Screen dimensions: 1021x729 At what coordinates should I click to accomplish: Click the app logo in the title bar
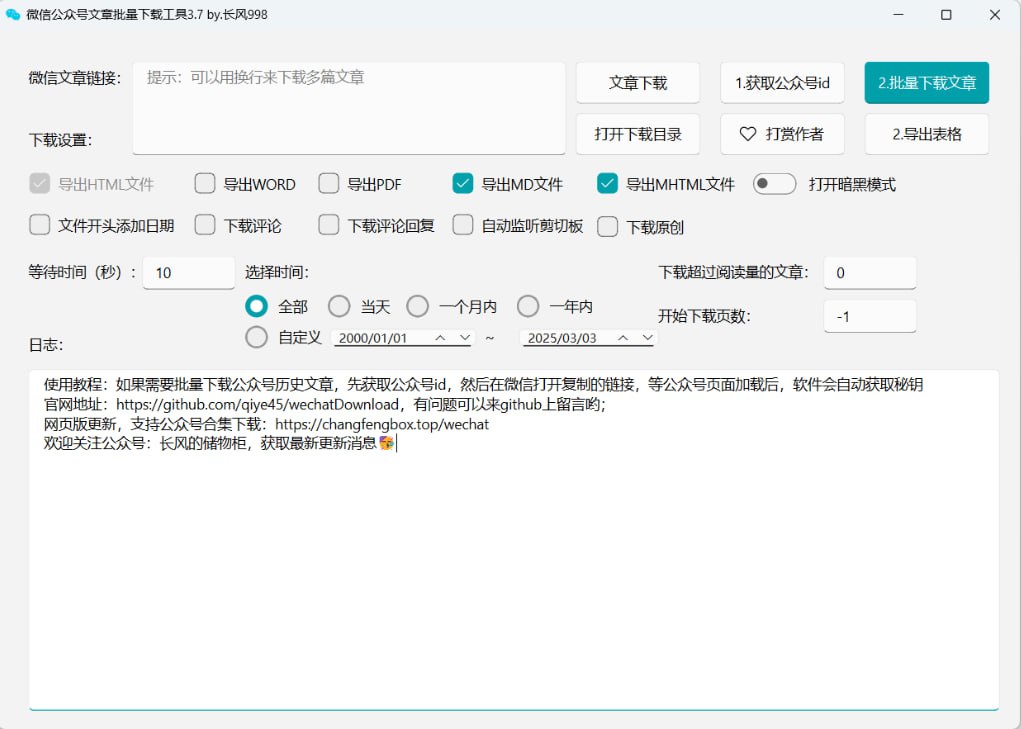coord(12,15)
